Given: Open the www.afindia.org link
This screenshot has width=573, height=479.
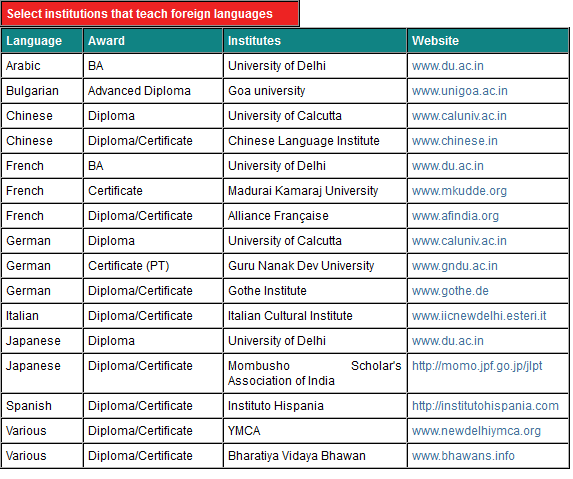Looking at the screenshot, I should 455,216.
